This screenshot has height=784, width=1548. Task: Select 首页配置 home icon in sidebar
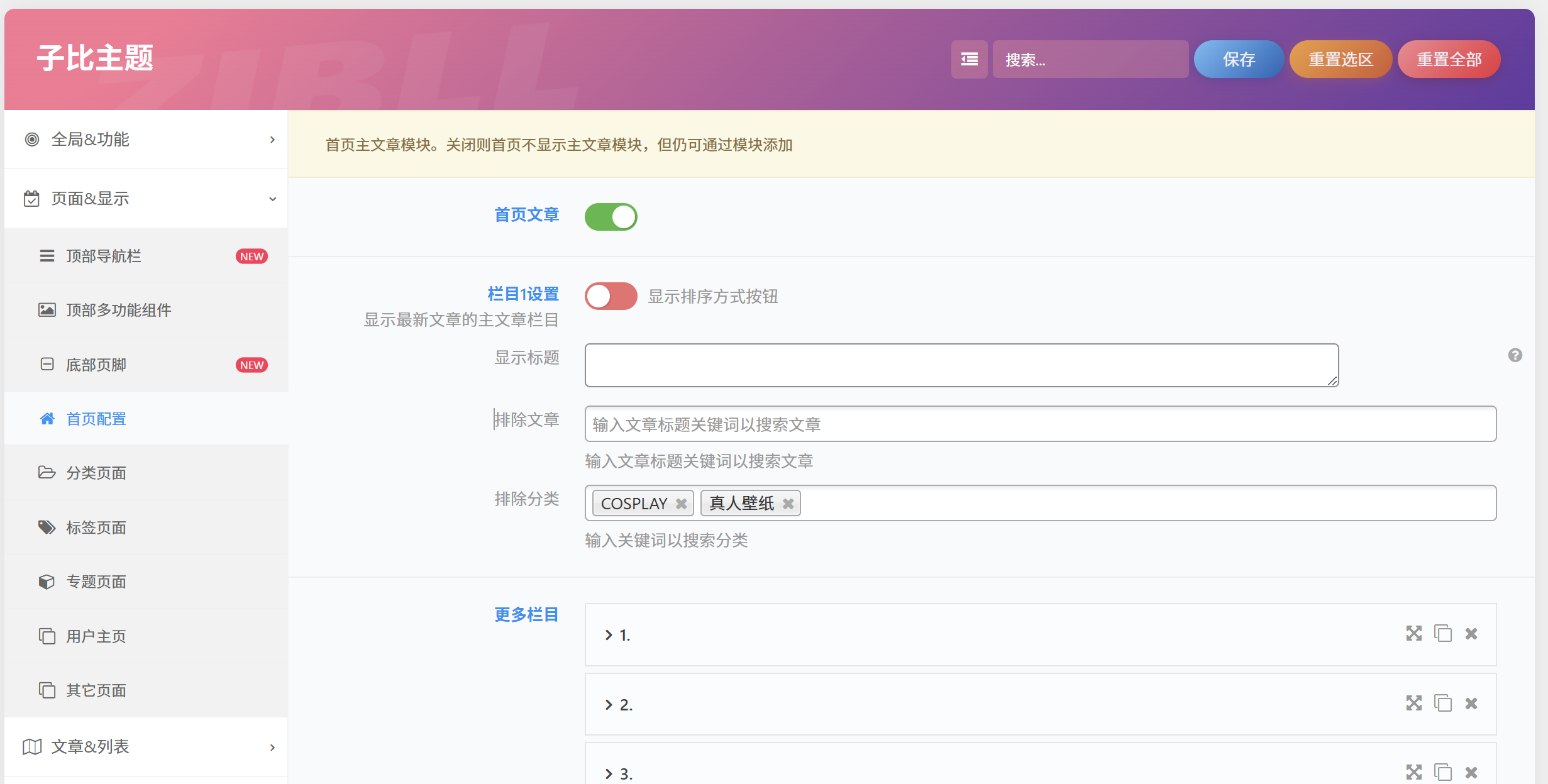(x=47, y=419)
